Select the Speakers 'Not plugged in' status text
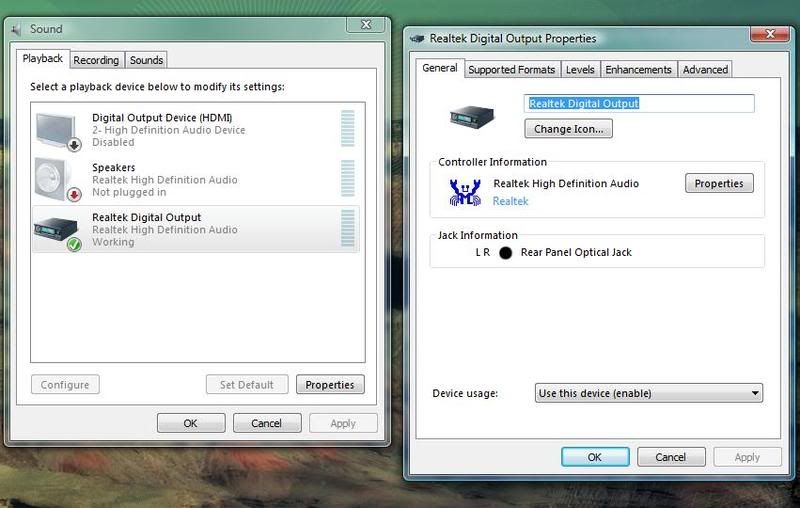800x508 pixels. (x=129, y=192)
